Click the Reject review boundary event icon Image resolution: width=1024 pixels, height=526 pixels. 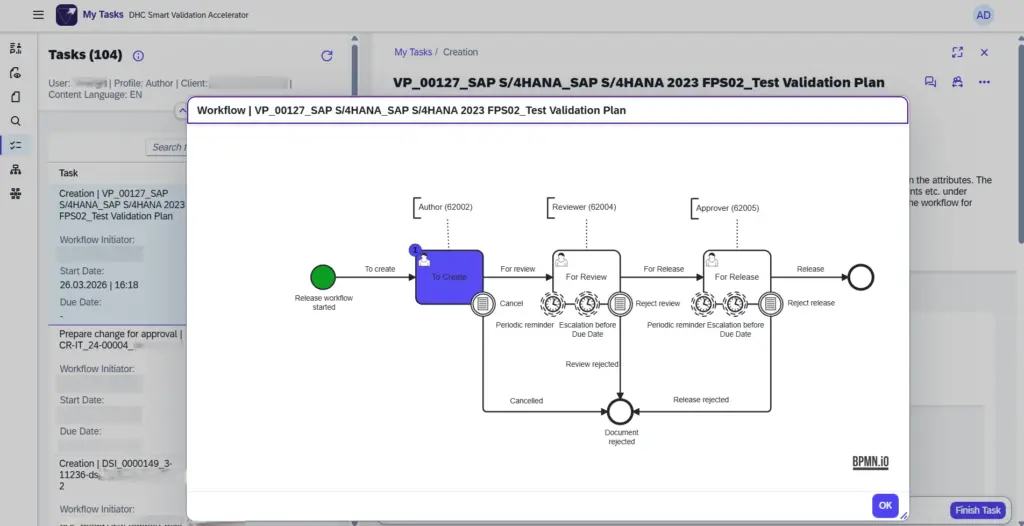(x=620, y=304)
